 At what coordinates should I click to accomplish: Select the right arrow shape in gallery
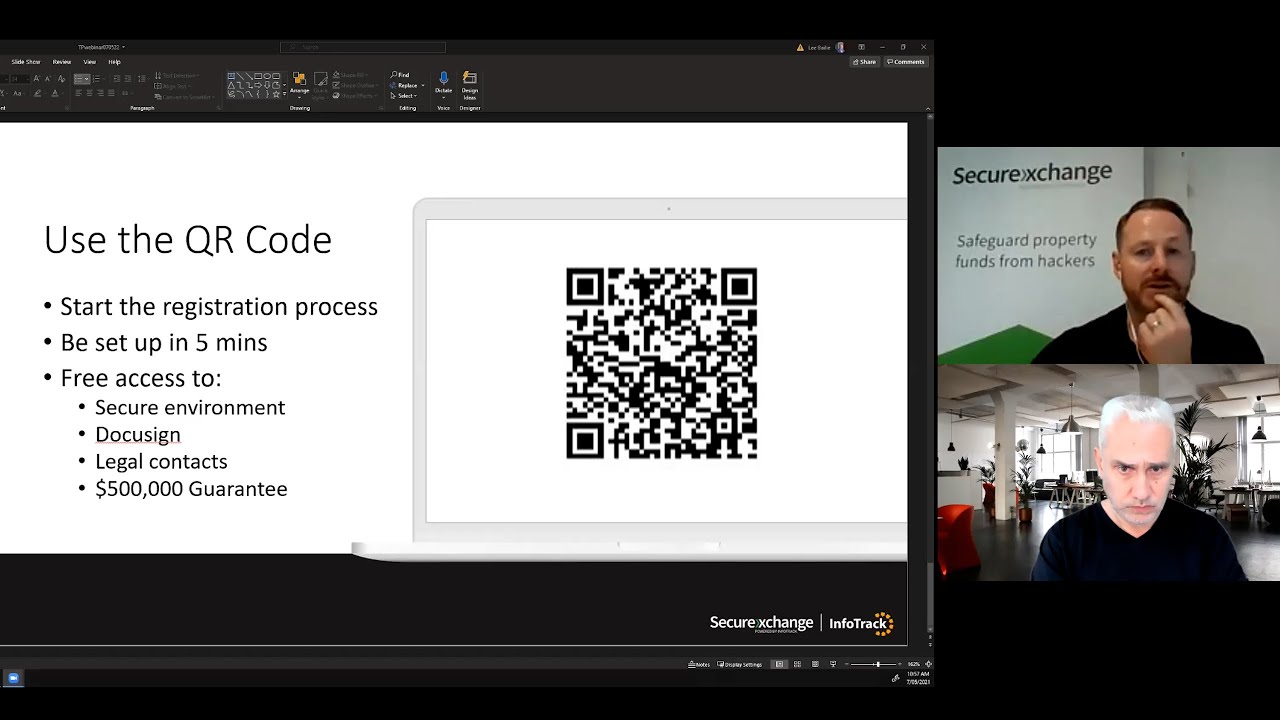click(259, 86)
